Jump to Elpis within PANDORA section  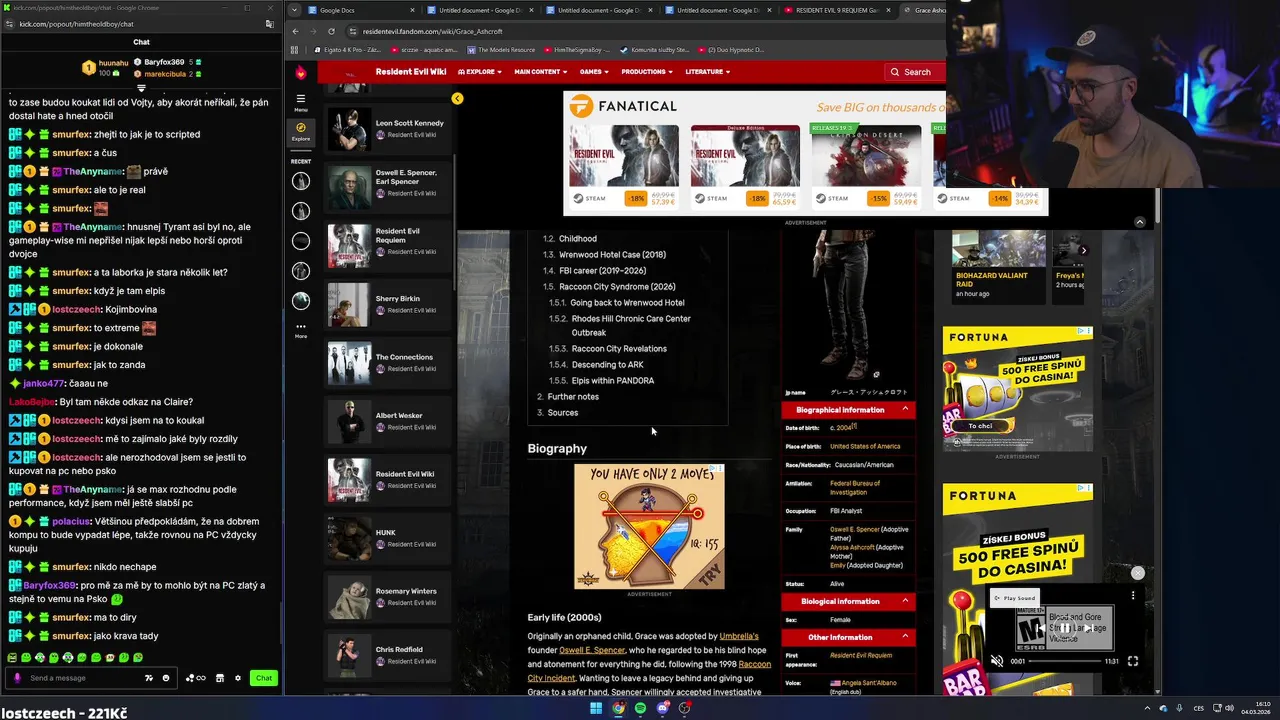(x=613, y=380)
